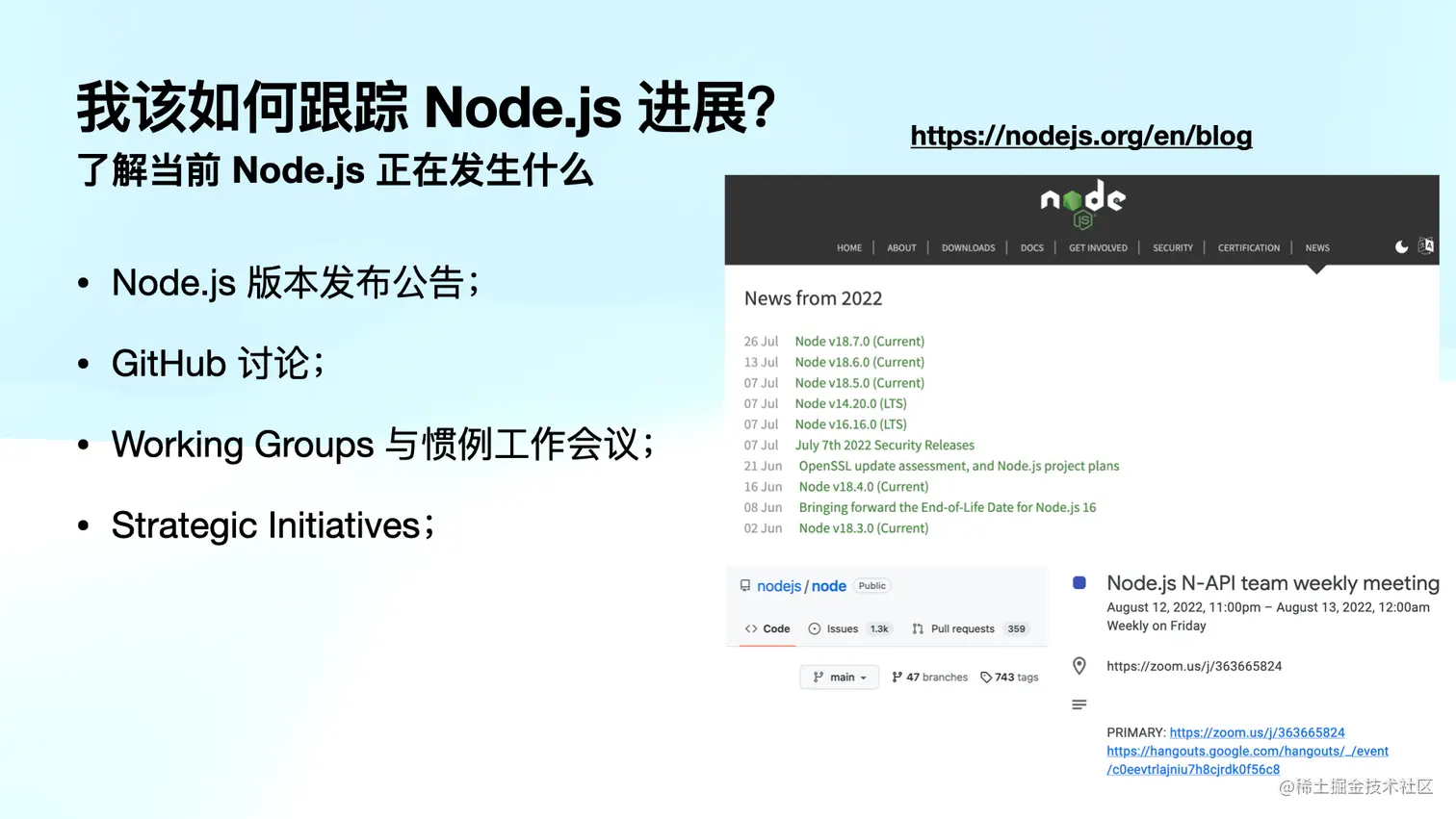This screenshot has height=819, width=1456.
Task: Expand the main branch dropdown
Action: coord(839,678)
